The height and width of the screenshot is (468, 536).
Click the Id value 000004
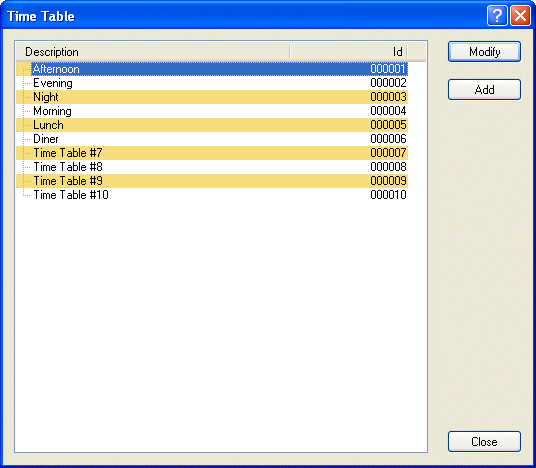(388, 111)
